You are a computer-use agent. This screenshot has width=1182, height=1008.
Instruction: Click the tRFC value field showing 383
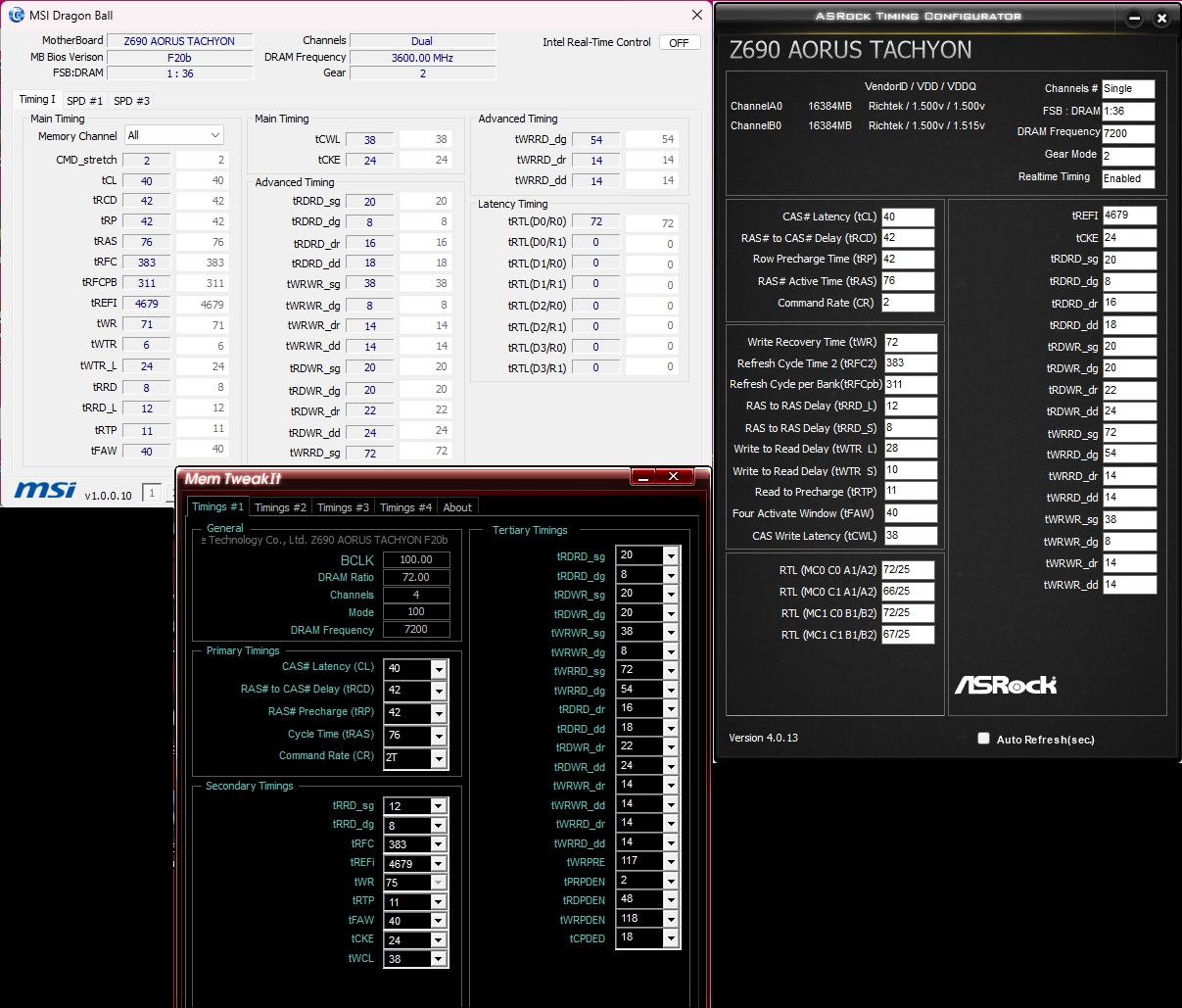click(146, 263)
